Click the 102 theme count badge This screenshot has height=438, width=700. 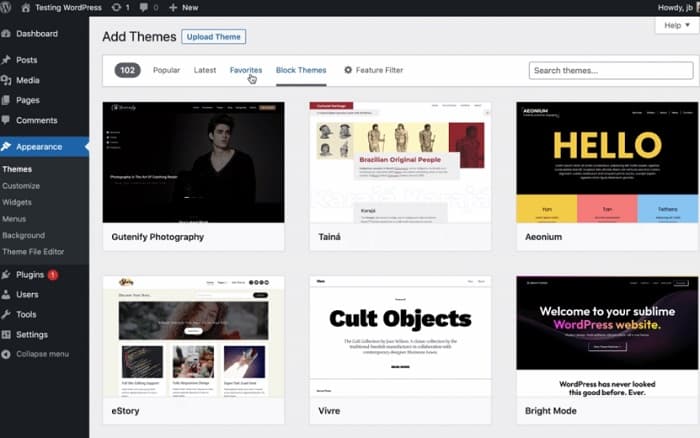(127, 70)
